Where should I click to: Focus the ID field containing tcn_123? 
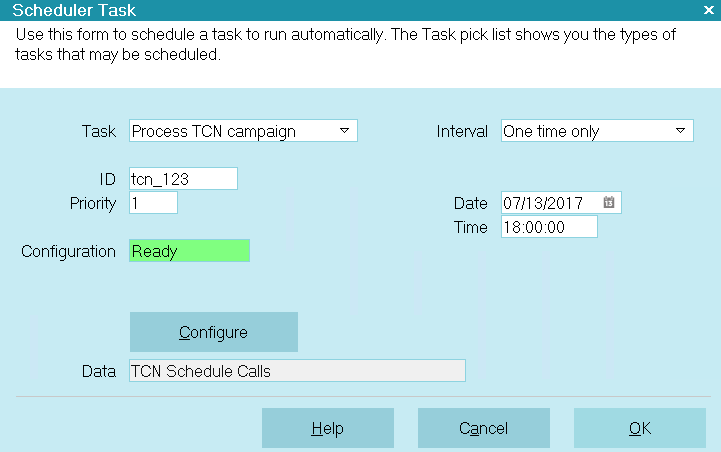point(183,178)
